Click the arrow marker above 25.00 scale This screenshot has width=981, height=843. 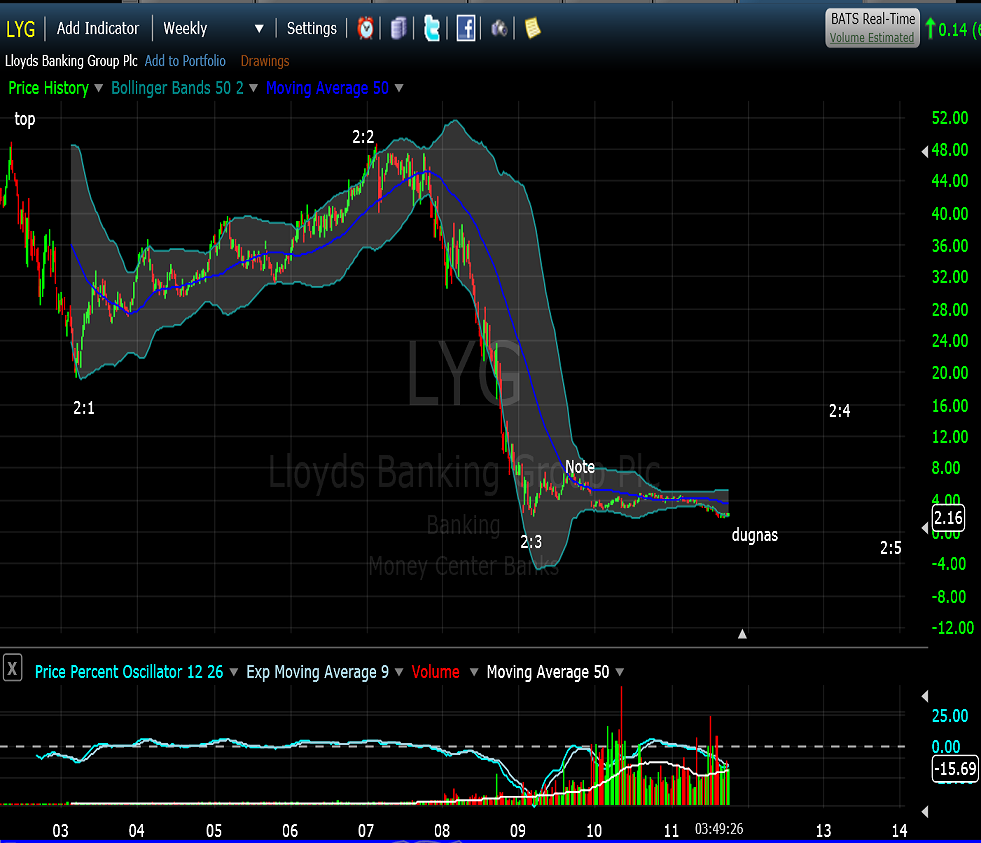925,696
